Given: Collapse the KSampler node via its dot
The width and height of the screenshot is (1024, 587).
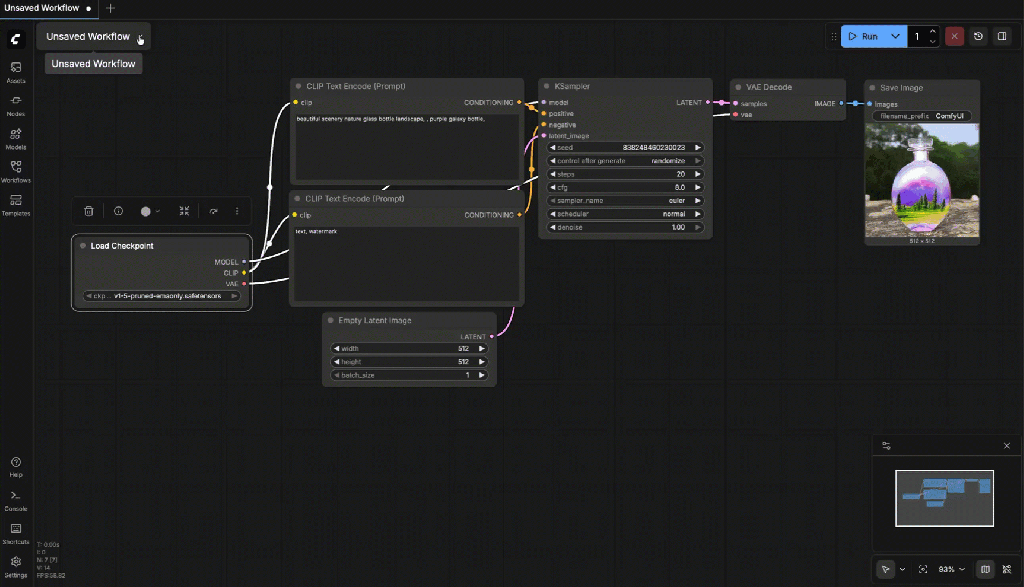Looking at the screenshot, I should click(546, 87).
